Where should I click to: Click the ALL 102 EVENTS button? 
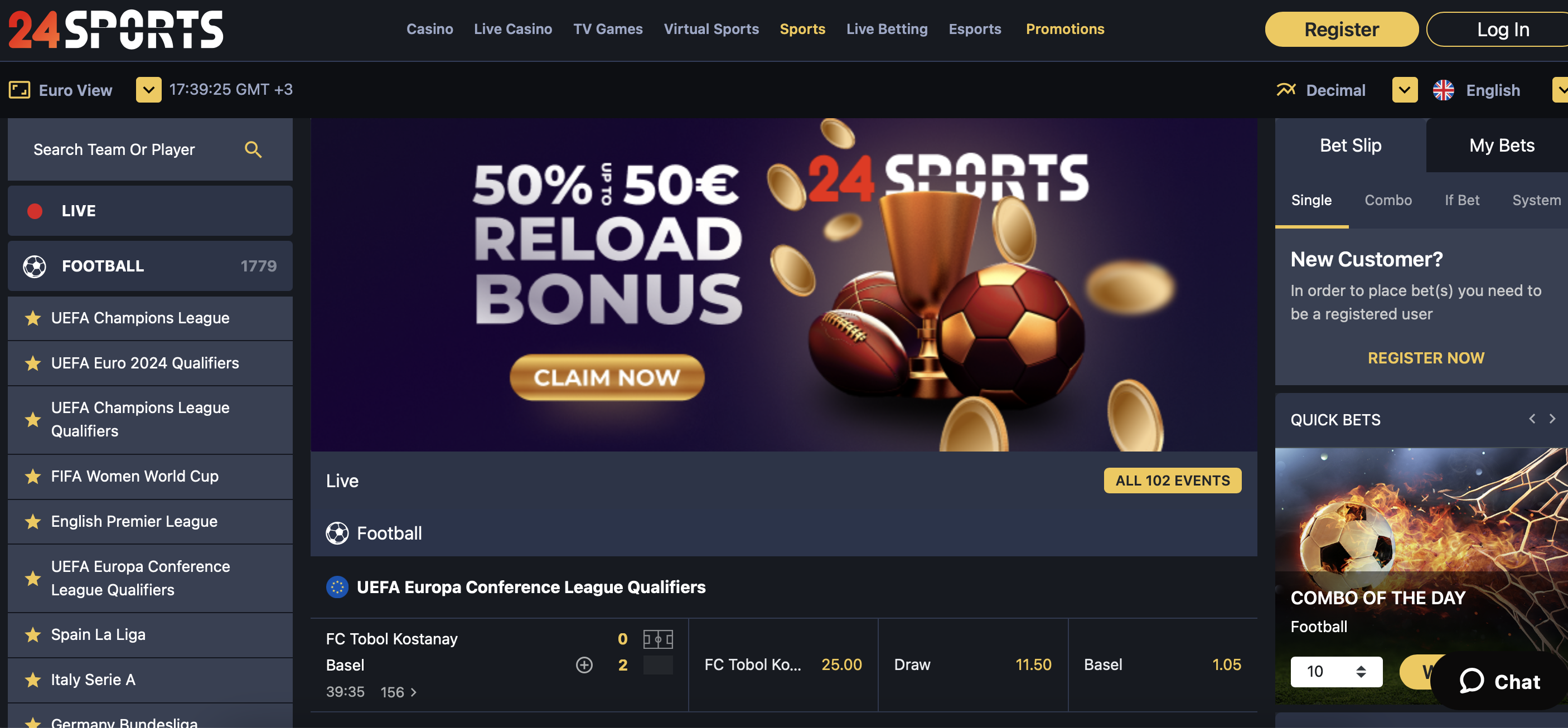pyautogui.click(x=1172, y=481)
